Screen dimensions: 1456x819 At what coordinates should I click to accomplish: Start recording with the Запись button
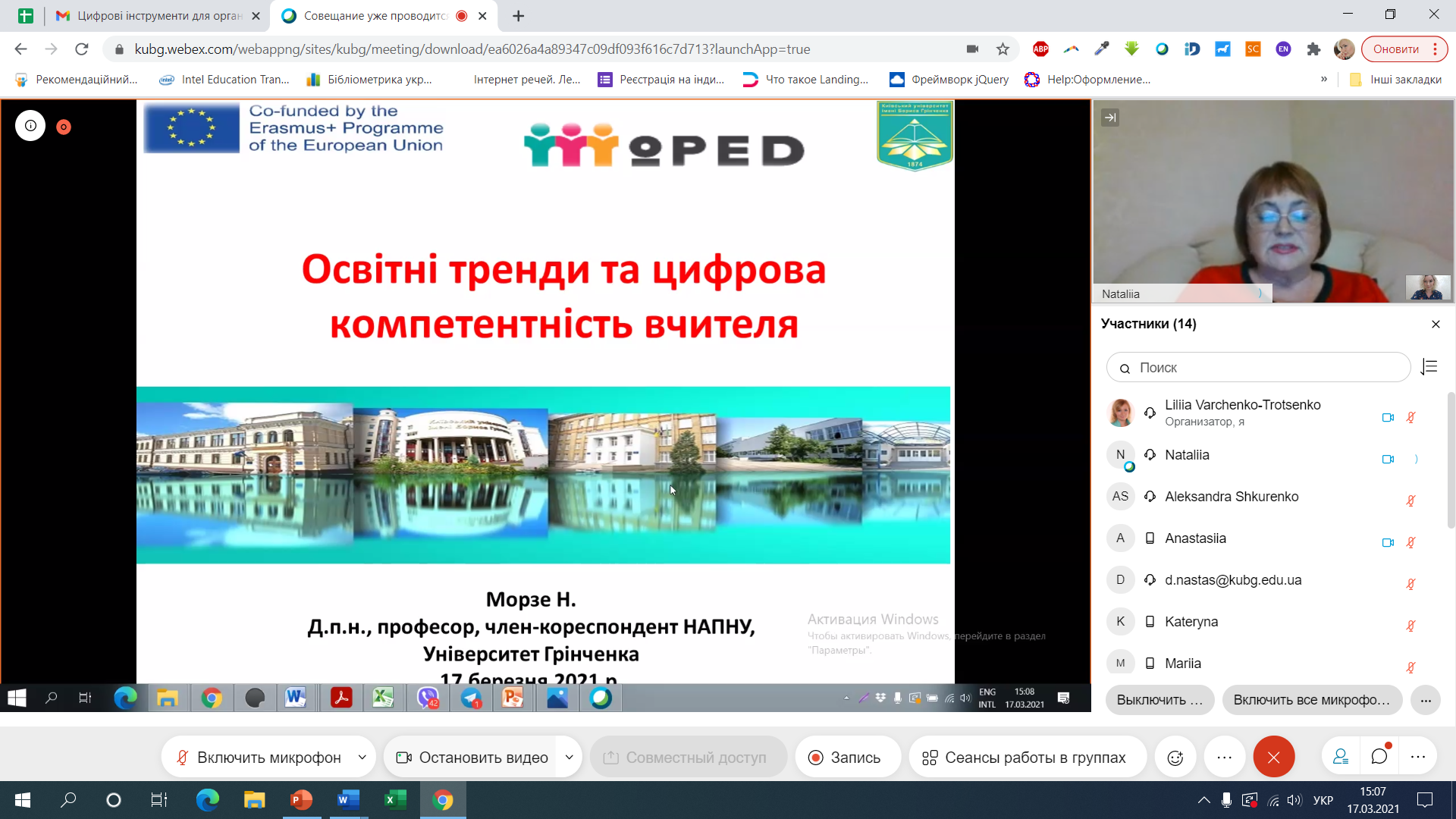coord(847,757)
